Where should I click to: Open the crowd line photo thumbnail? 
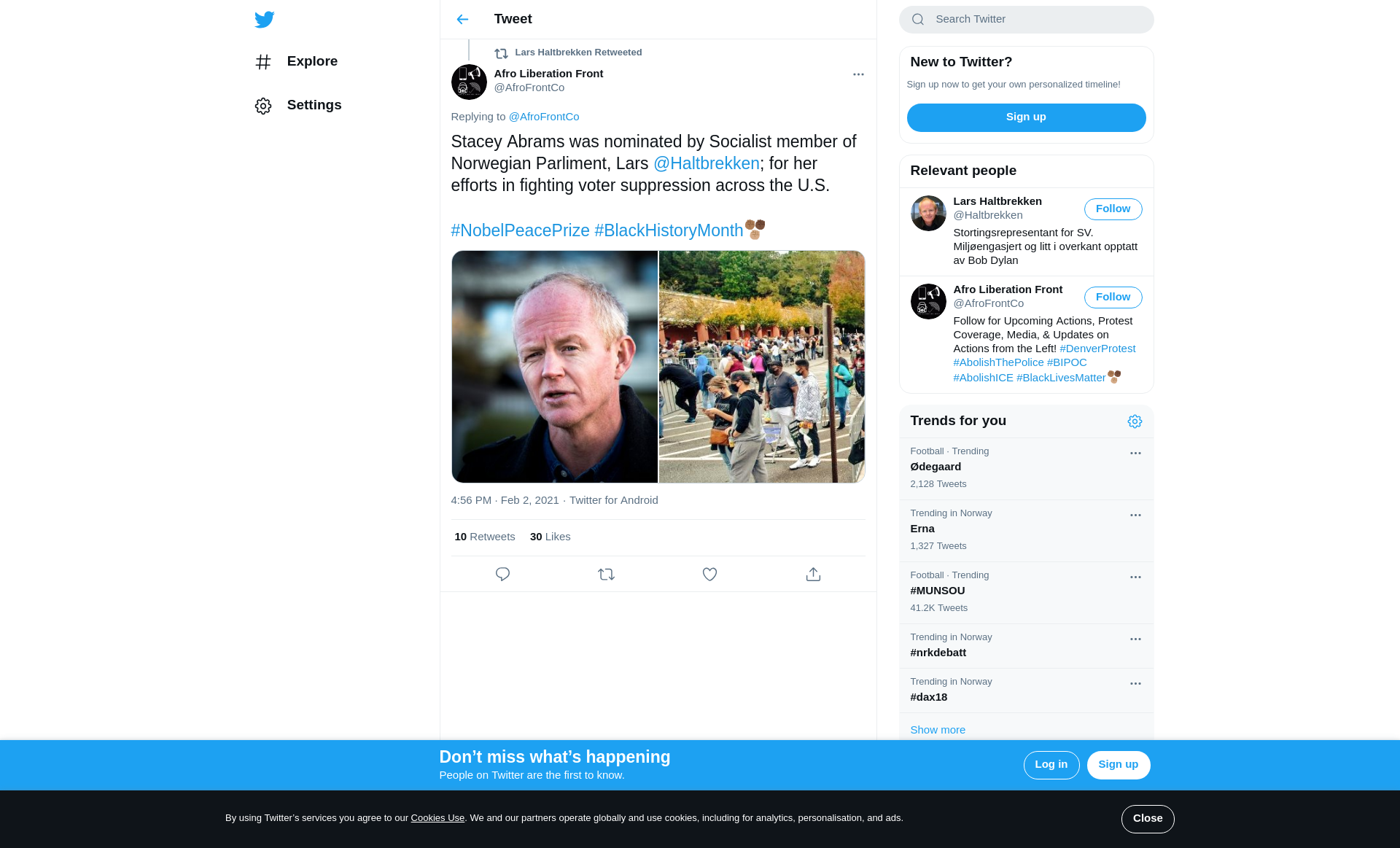(761, 367)
